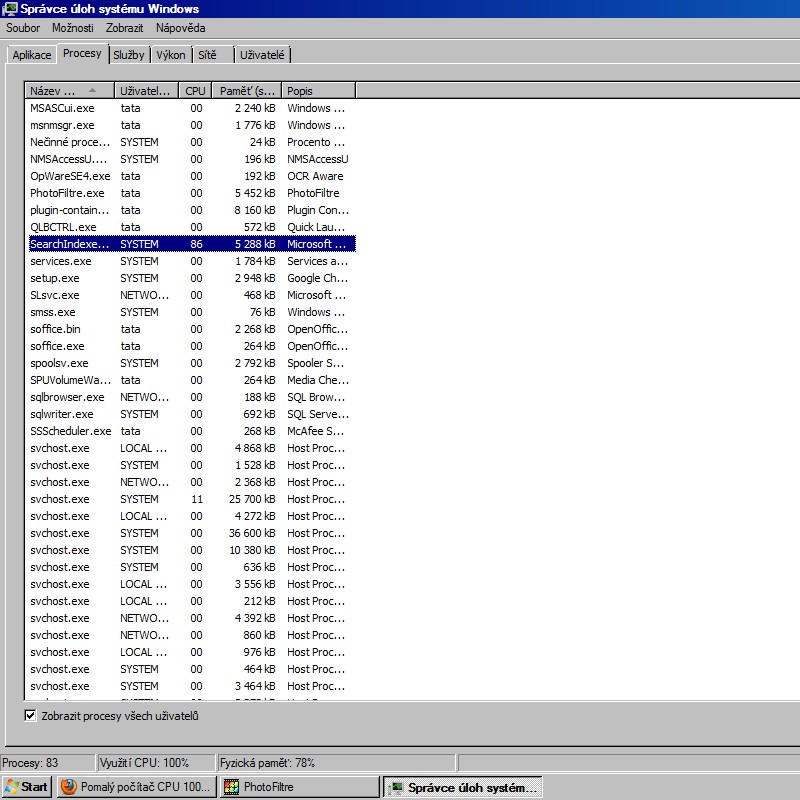
Task: Select the QLBCTRL.exe process
Action: 192,227
